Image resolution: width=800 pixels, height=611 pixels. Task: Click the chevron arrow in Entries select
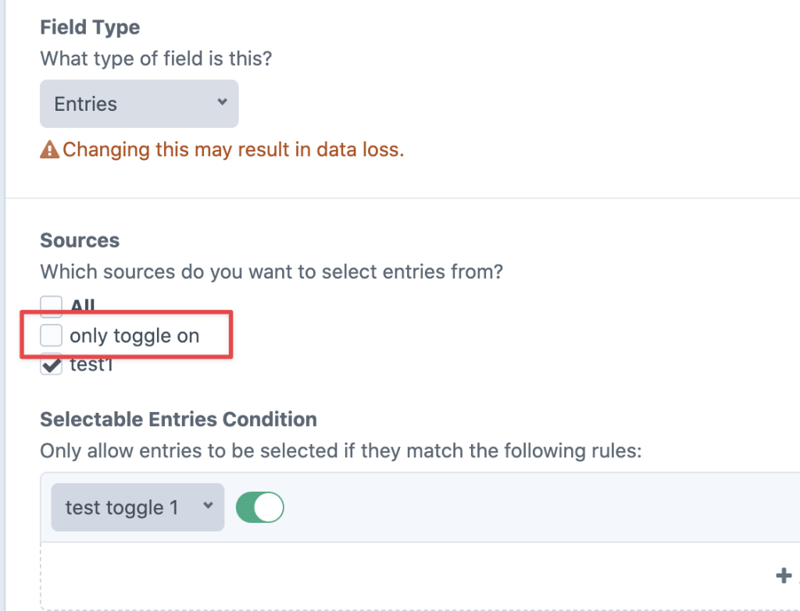pyautogui.click(x=221, y=103)
